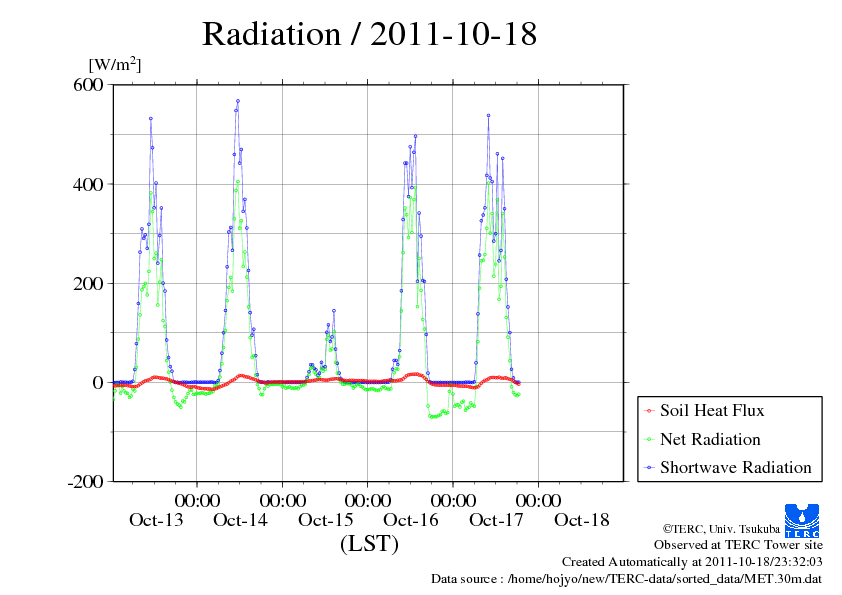Click the Oct-13 date label
Screen dimensions: 842x595
[x=156, y=520]
